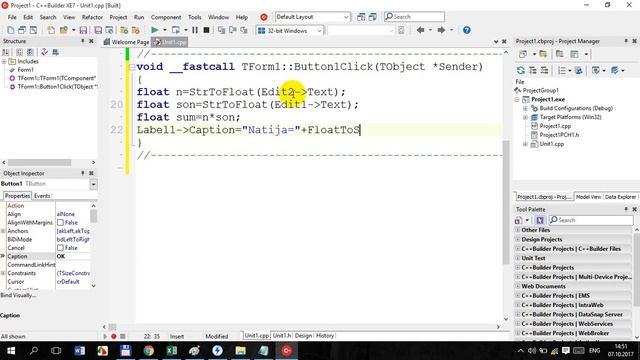640x360 pixels.
Task: Stop program with black square button
Action: coord(207,30)
